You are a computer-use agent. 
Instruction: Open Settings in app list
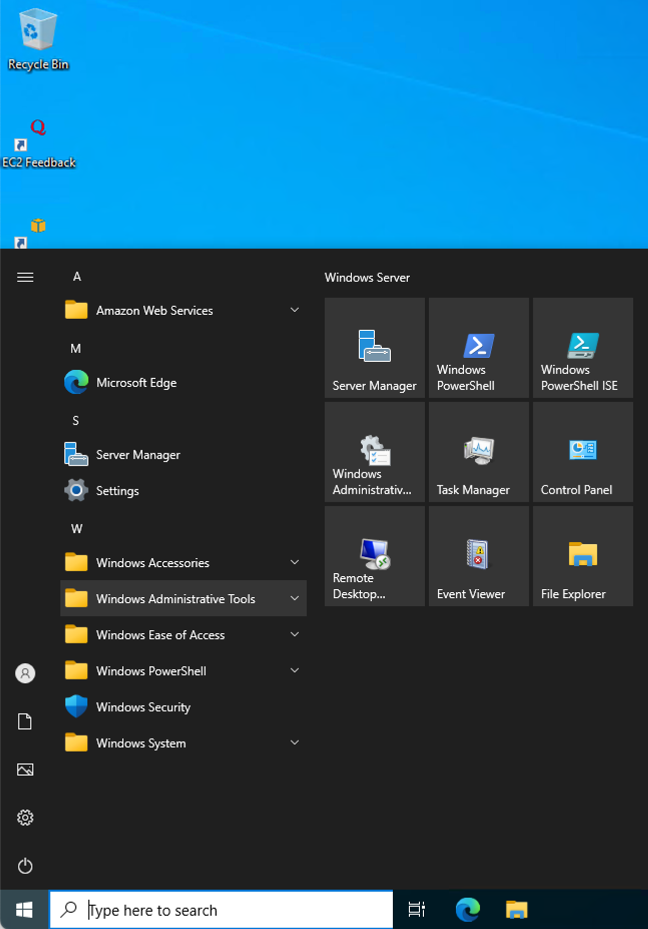[x=183, y=491]
